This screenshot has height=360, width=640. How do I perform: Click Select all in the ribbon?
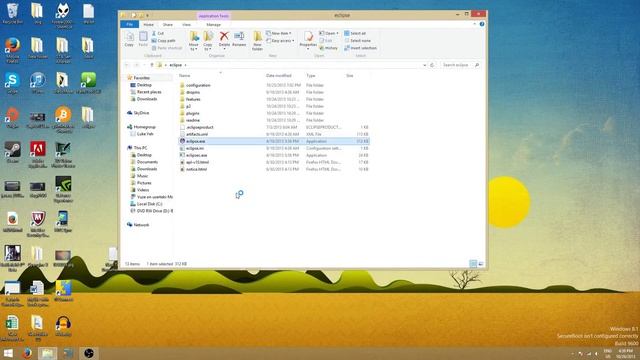tap(355, 33)
